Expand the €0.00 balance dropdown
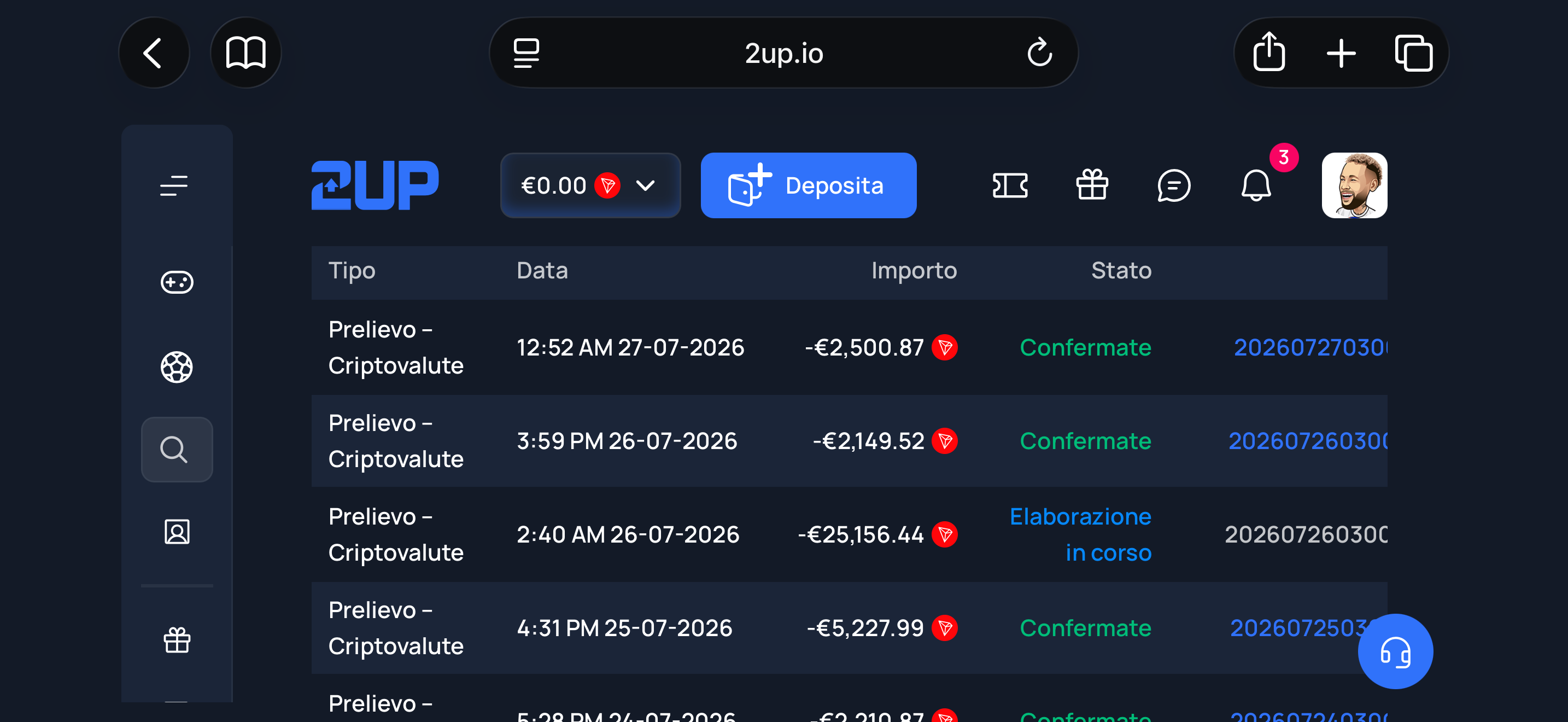This screenshot has height=722, width=1568. [590, 185]
